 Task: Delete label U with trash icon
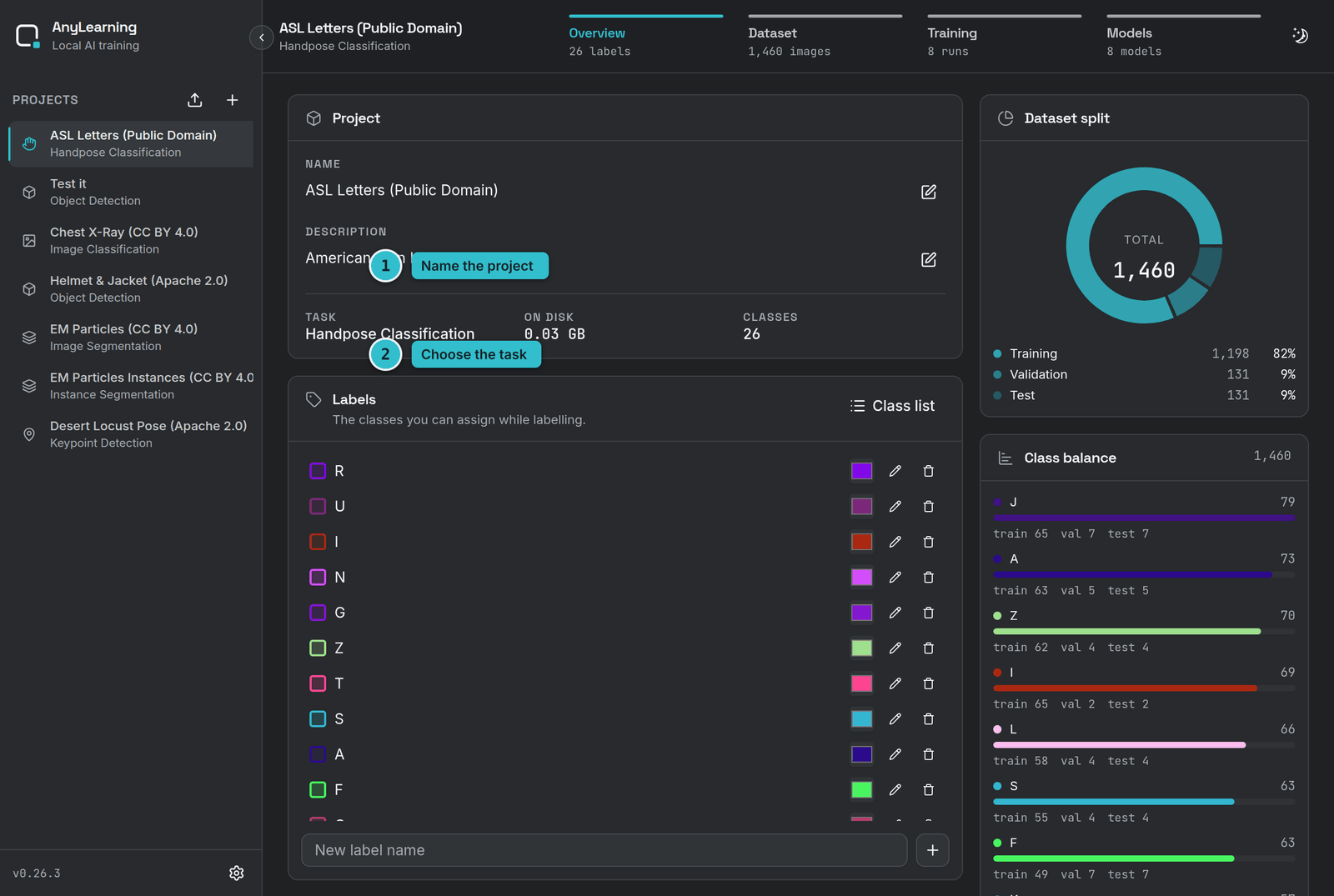(929, 506)
